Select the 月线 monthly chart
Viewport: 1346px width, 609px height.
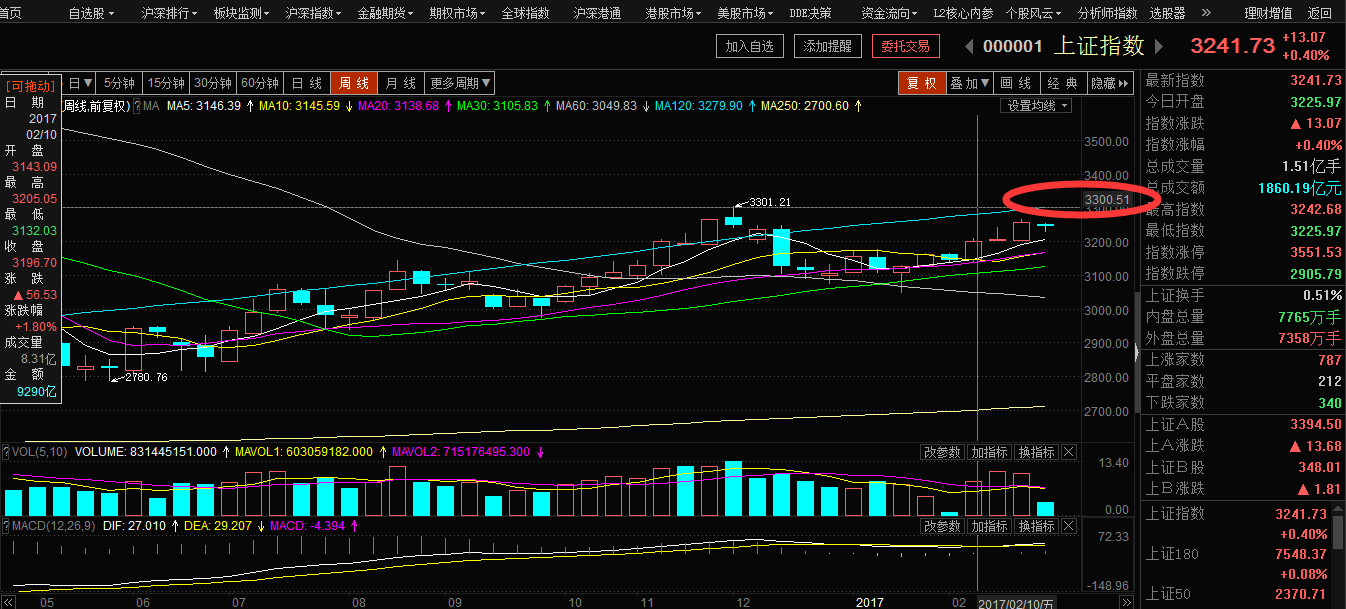[x=401, y=83]
